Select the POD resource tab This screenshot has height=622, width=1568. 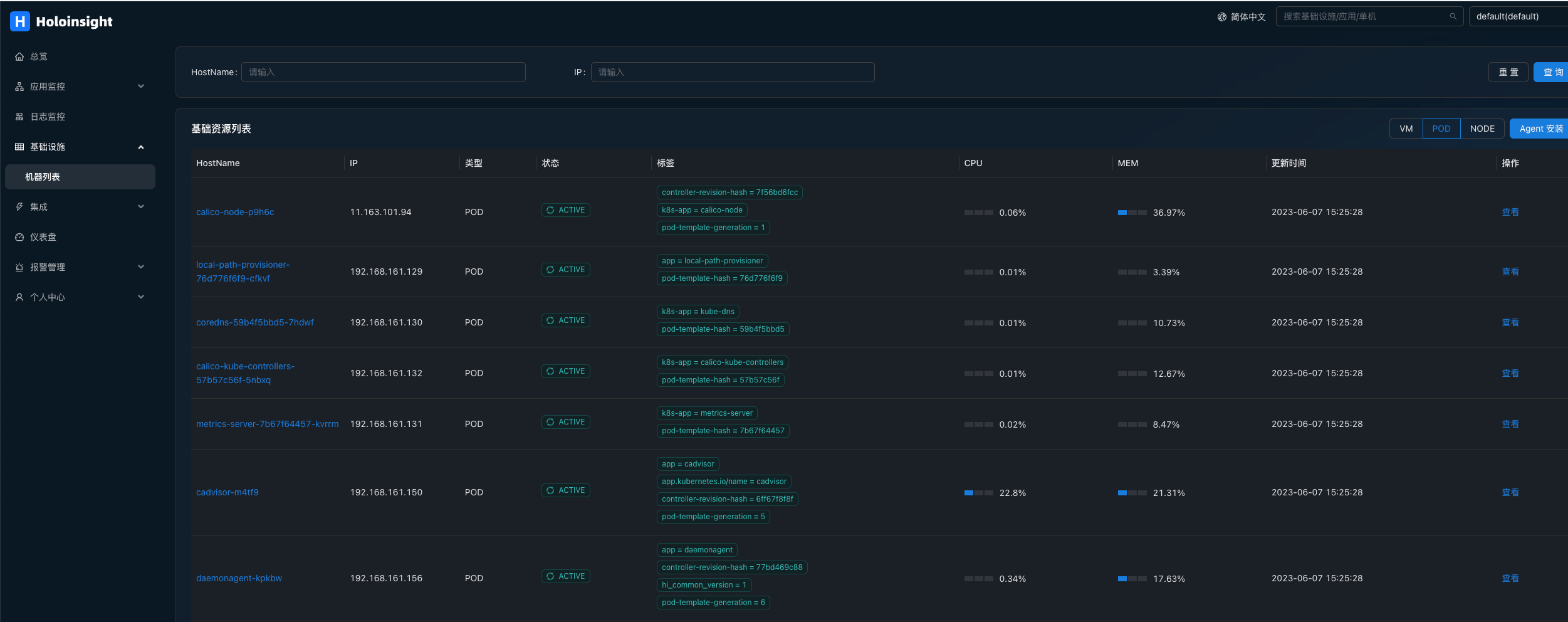(x=1441, y=129)
